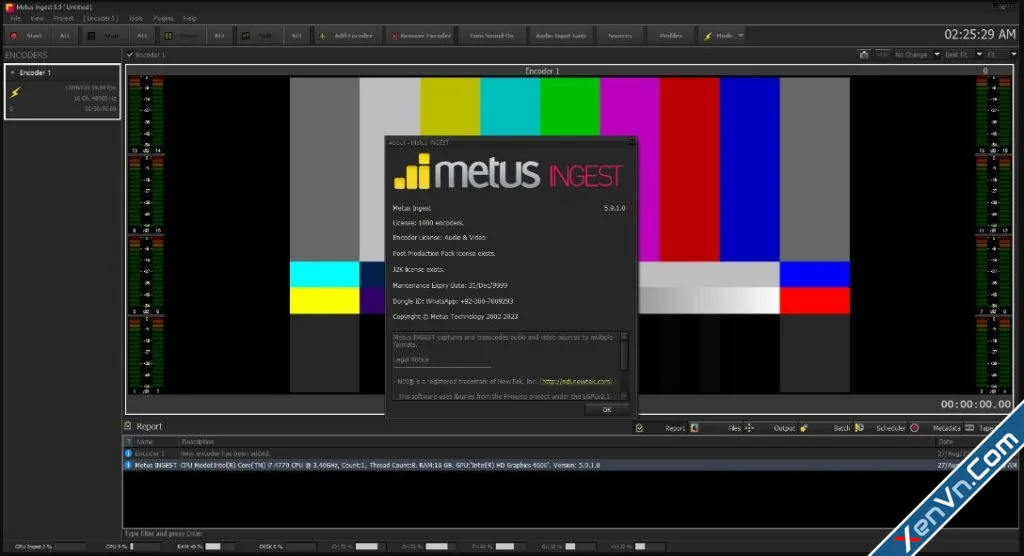
Task: Click the Stop button in toolbar
Action: [x=104, y=36]
